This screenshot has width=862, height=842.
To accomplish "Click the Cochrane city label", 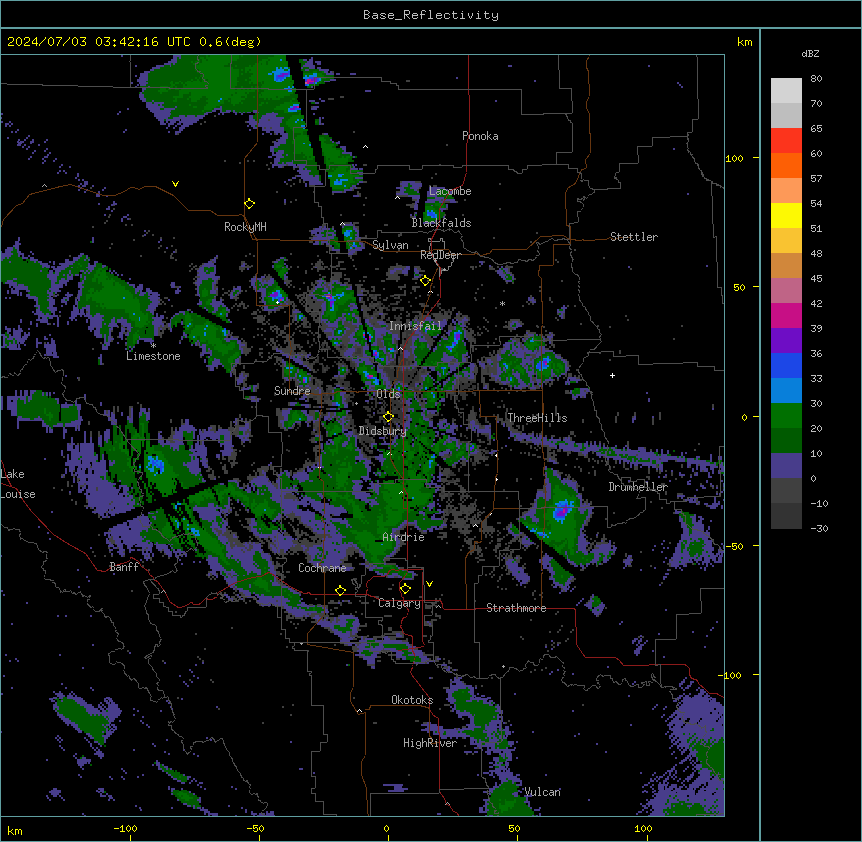I will pyautogui.click(x=322, y=568).
